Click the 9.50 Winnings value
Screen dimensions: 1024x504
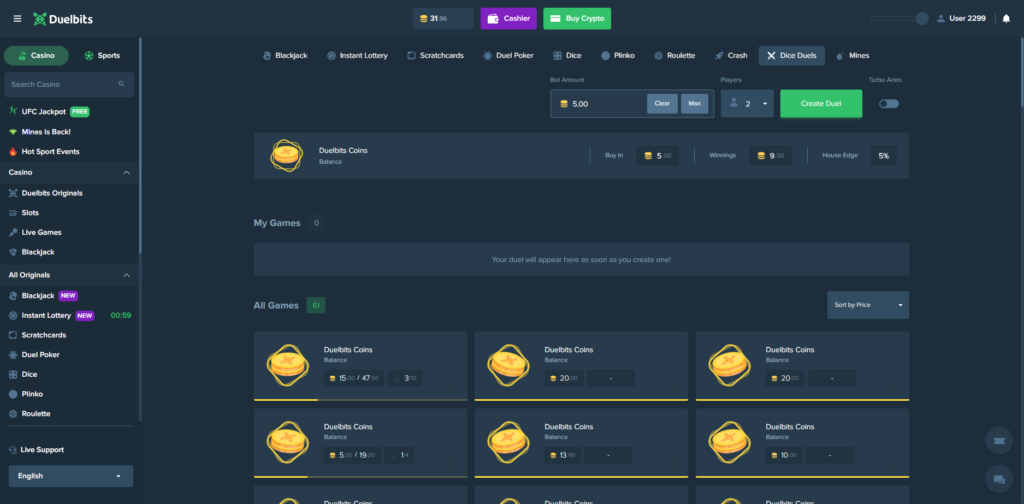tap(771, 155)
